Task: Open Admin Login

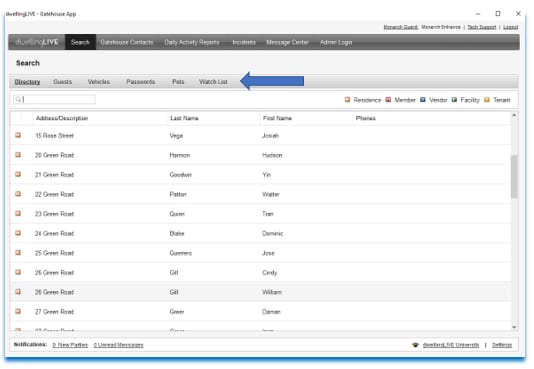Action: pyautogui.click(x=336, y=42)
